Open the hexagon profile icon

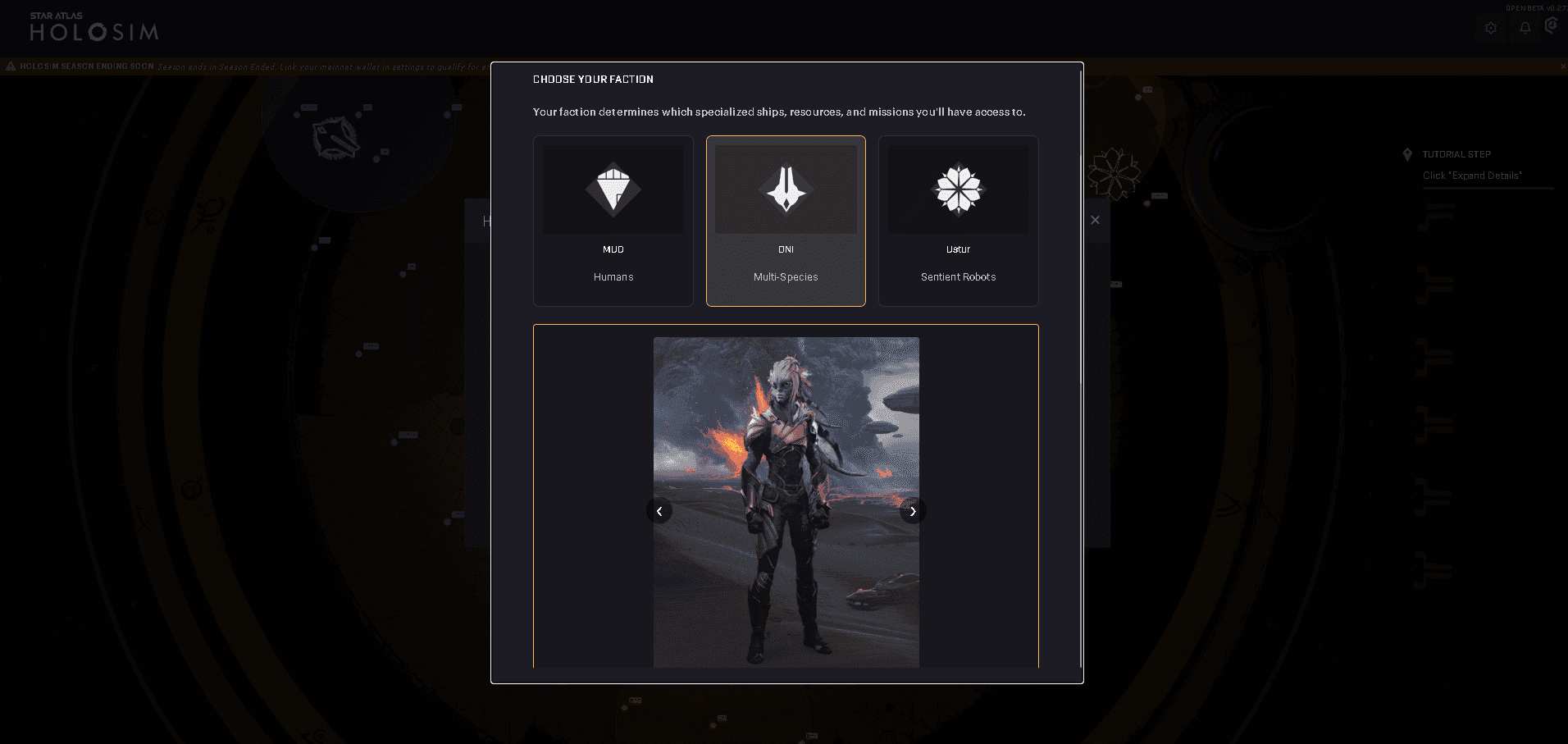pyautogui.click(x=1552, y=26)
